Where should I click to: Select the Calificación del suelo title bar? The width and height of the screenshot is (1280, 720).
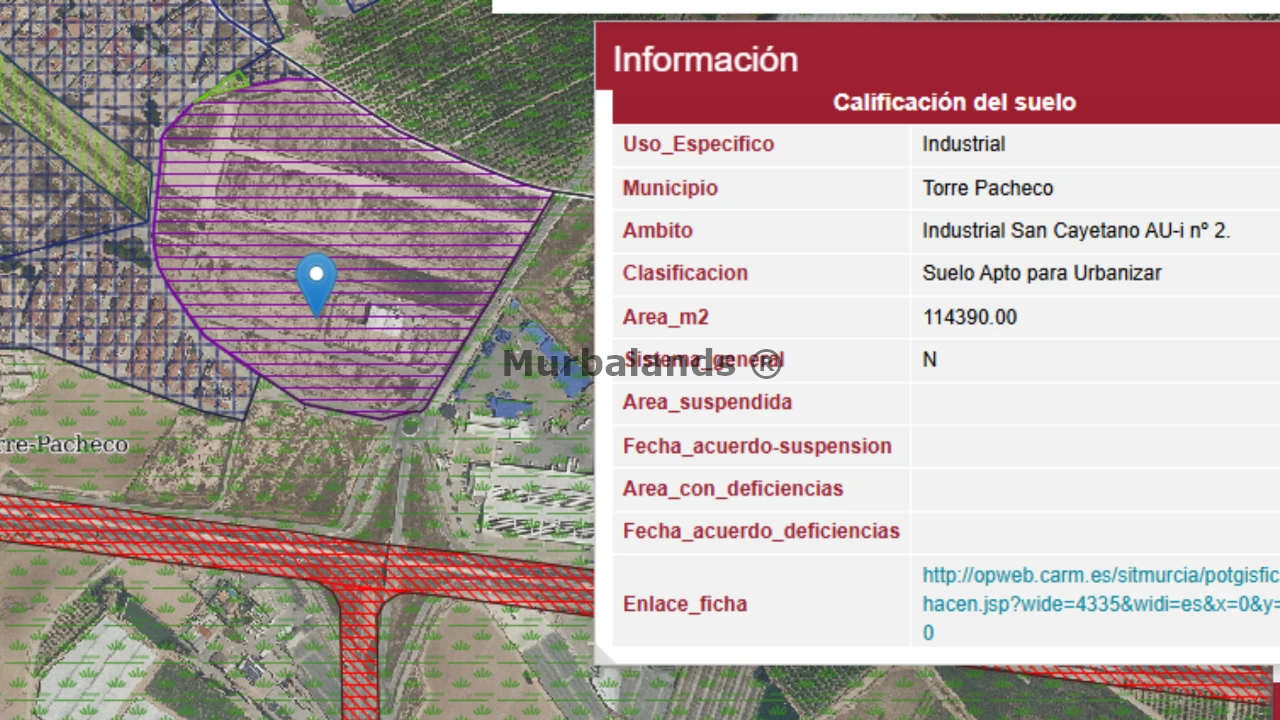tap(954, 102)
